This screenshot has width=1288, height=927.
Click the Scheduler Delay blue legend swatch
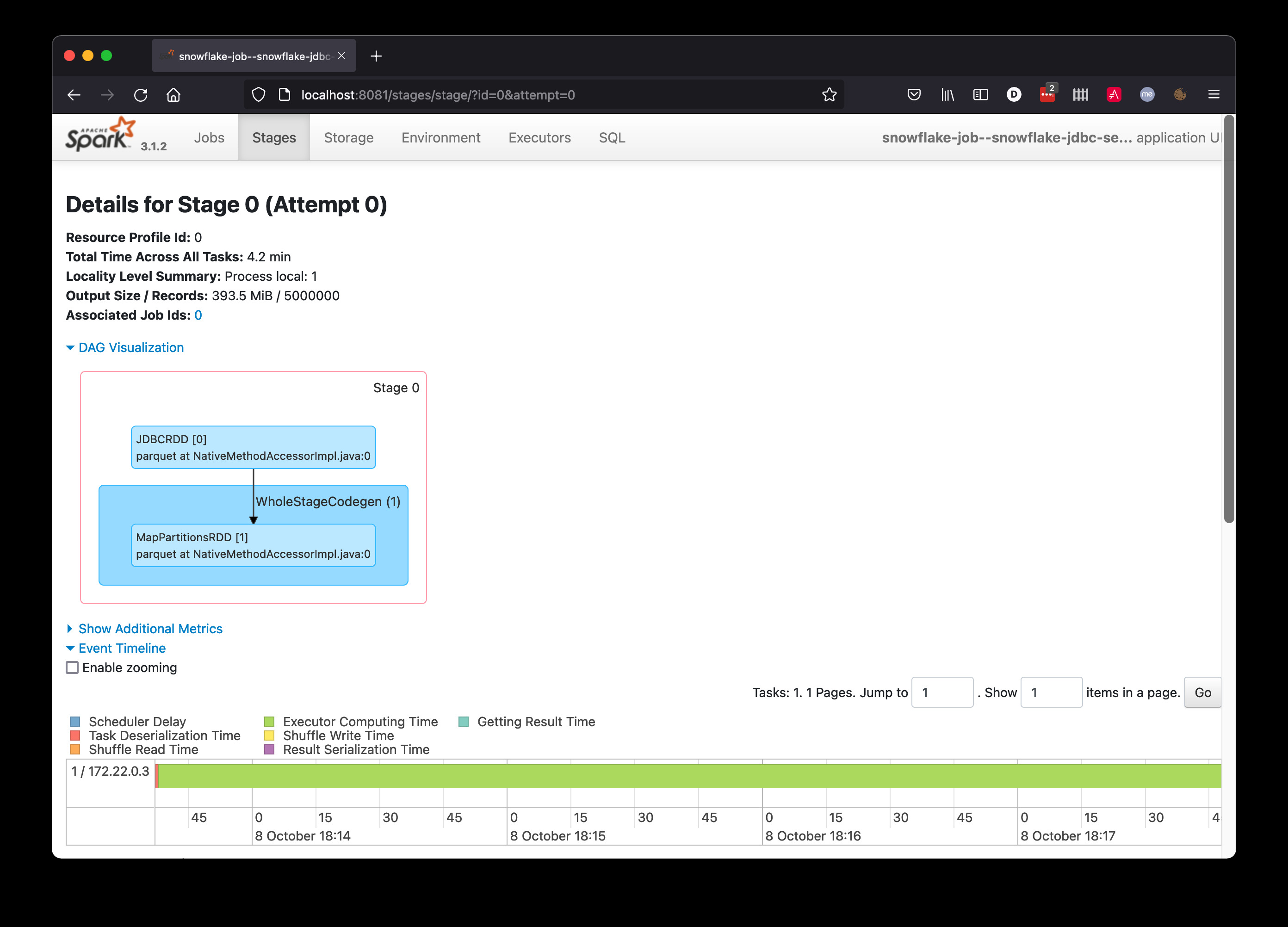tap(75, 722)
